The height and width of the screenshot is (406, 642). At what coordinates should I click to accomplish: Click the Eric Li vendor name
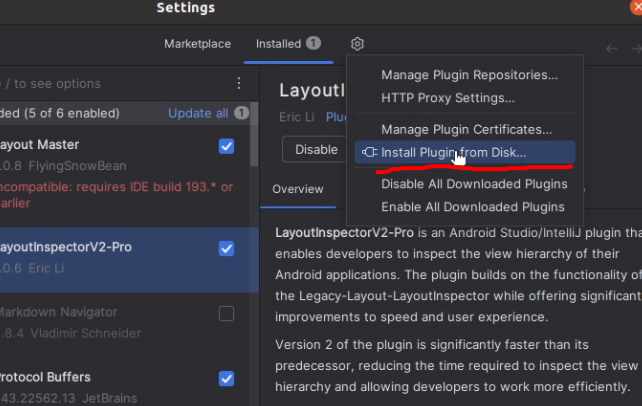pyautogui.click(x=296, y=117)
